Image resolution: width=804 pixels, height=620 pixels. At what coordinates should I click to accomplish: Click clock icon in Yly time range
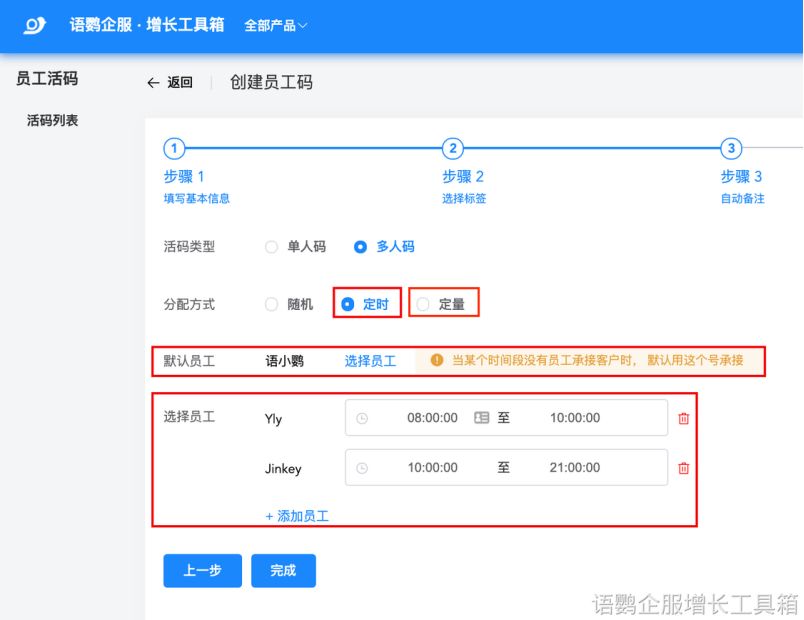click(x=362, y=419)
